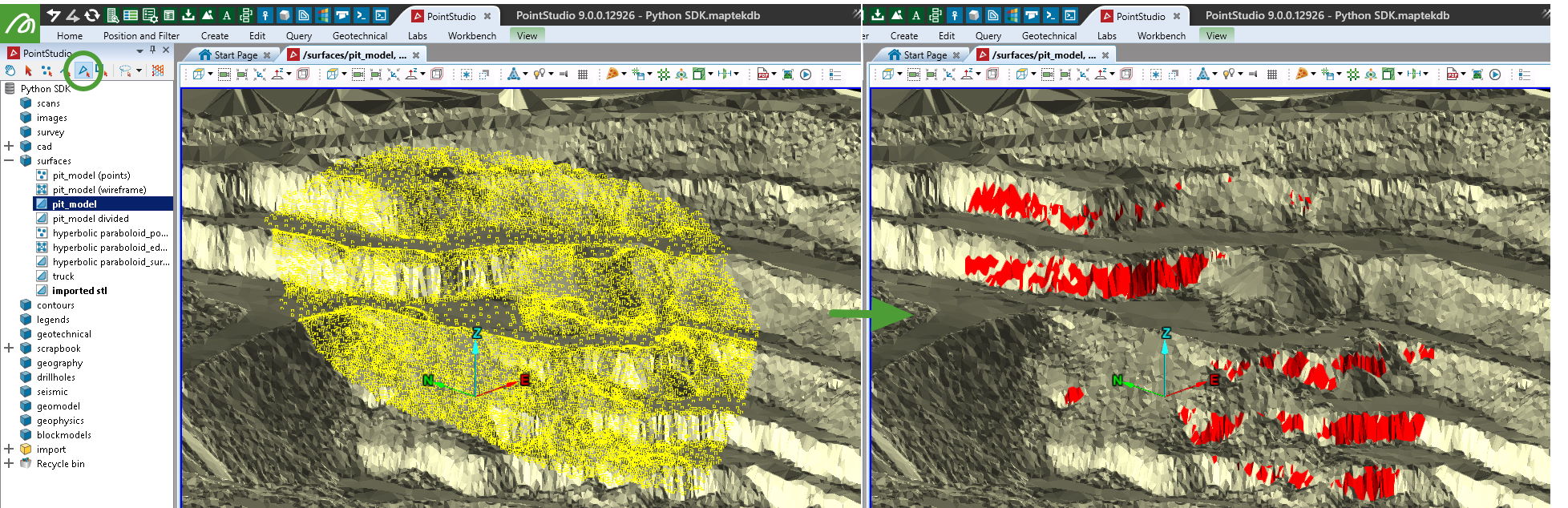Toggle the grid icon in left view toolbar
Image resolution: width=1568 pixels, height=508 pixels.
[x=583, y=75]
